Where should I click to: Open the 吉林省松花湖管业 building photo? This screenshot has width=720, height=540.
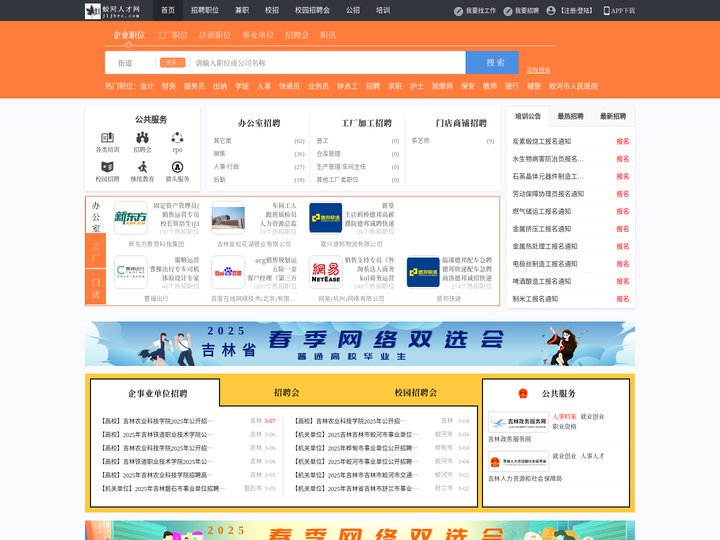pyautogui.click(x=228, y=218)
